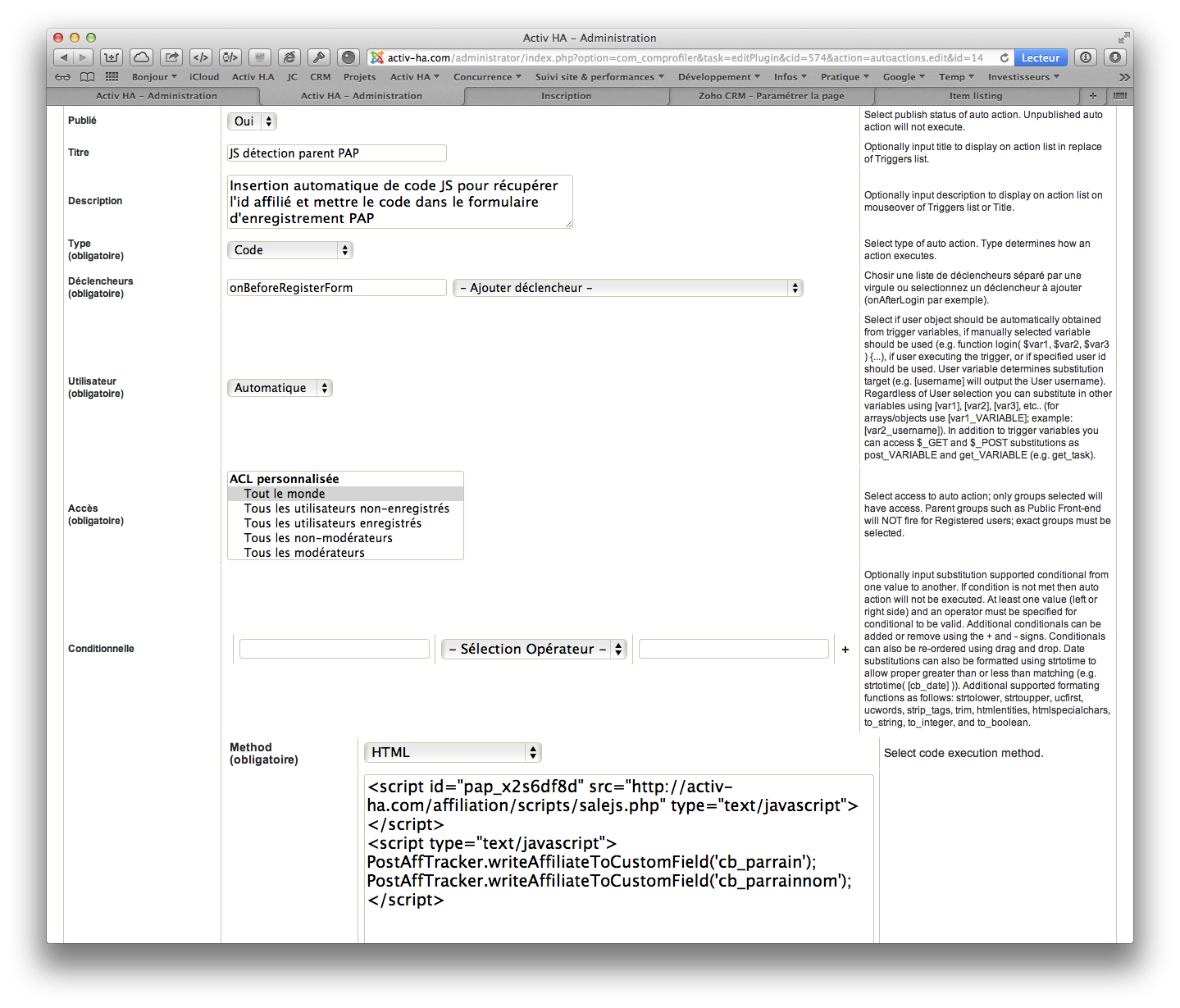Open the JC bookmark
This screenshot has height=1008, width=1180.
293,77
